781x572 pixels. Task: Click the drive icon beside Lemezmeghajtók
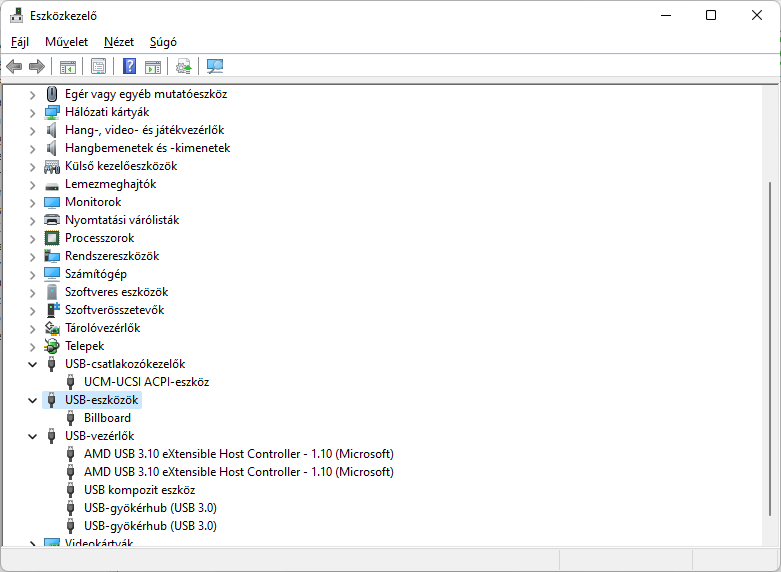52,186
